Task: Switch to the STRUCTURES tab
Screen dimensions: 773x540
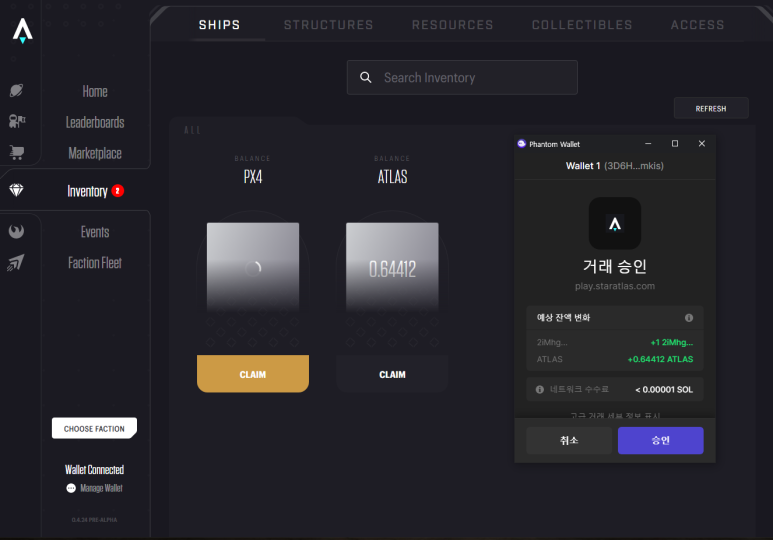Action: [328, 25]
